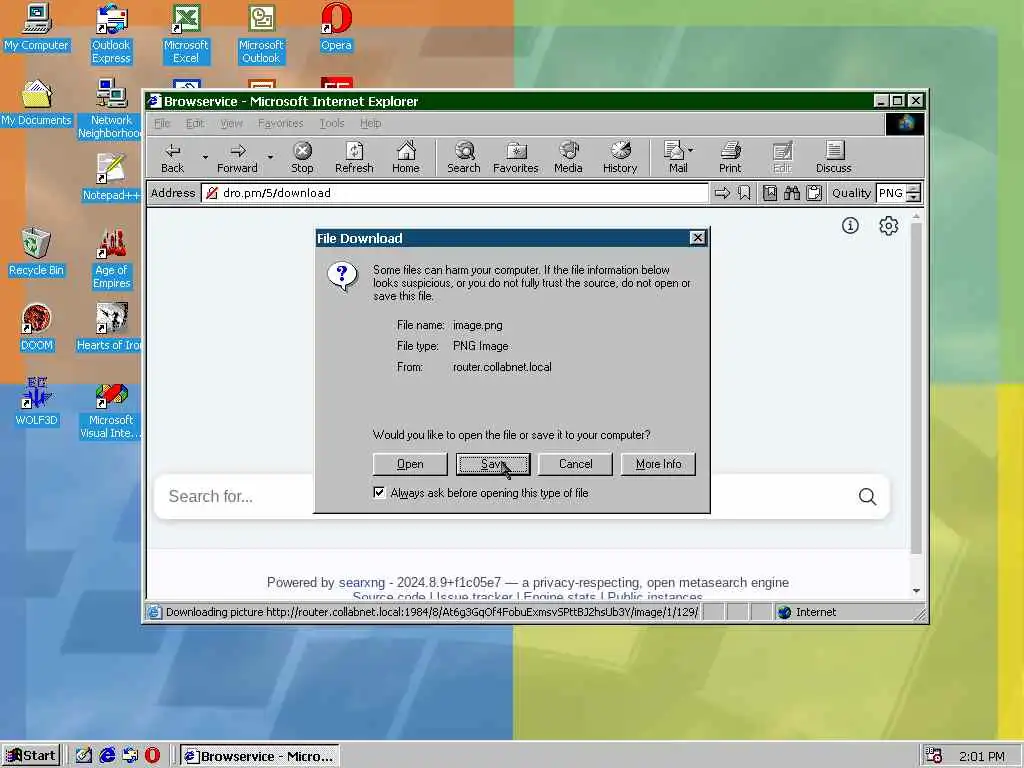This screenshot has width=1024, height=768.
Task: Open Back button history dropdown arrow
Action: (205, 157)
